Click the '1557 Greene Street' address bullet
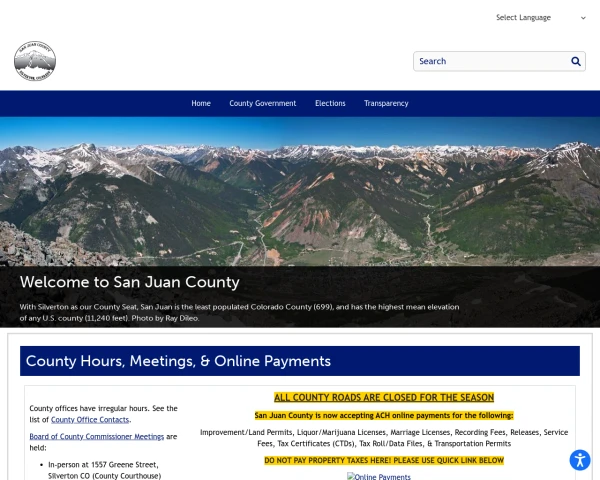The image size is (600, 480). point(104,470)
